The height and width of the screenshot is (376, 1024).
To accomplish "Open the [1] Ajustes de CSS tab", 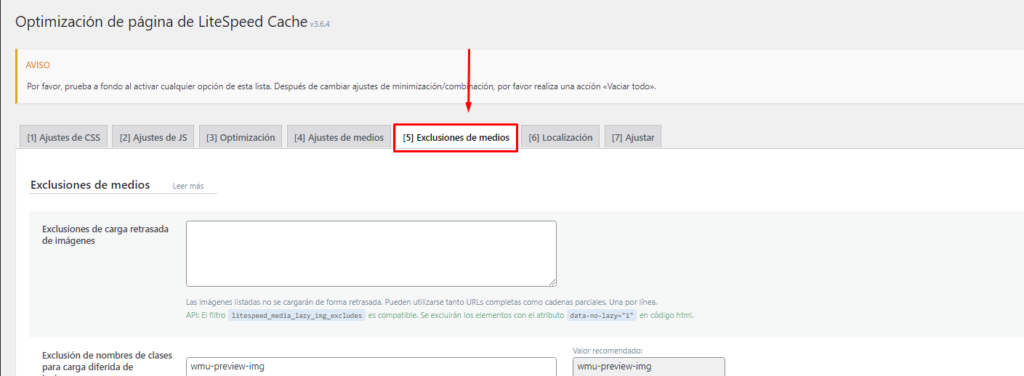I will tap(63, 138).
